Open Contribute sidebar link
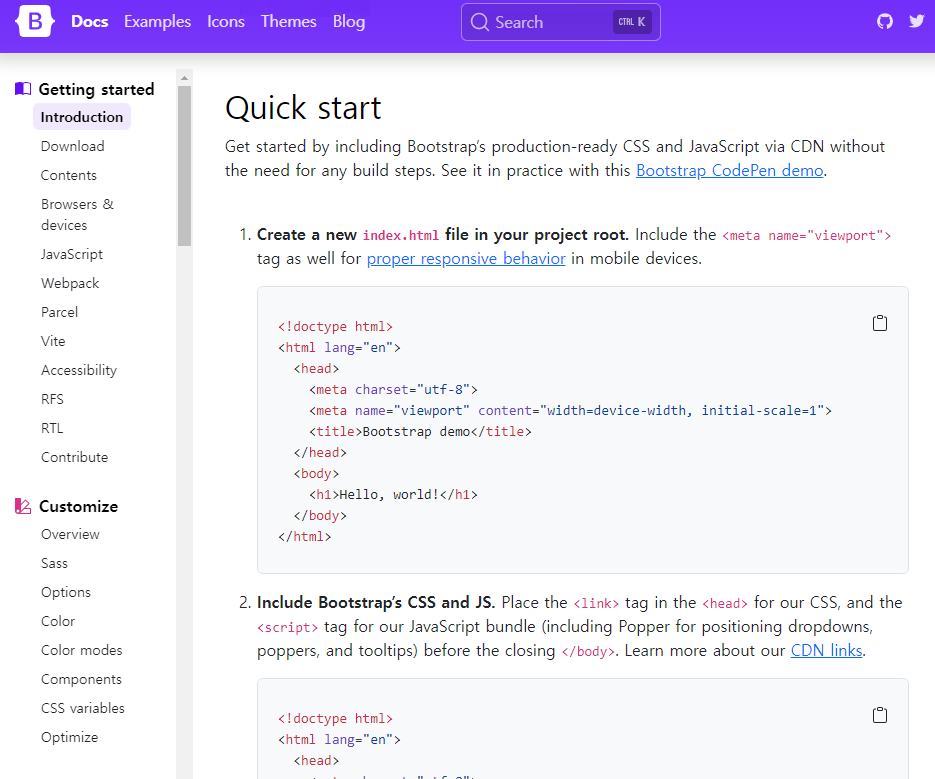 click(75, 457)
